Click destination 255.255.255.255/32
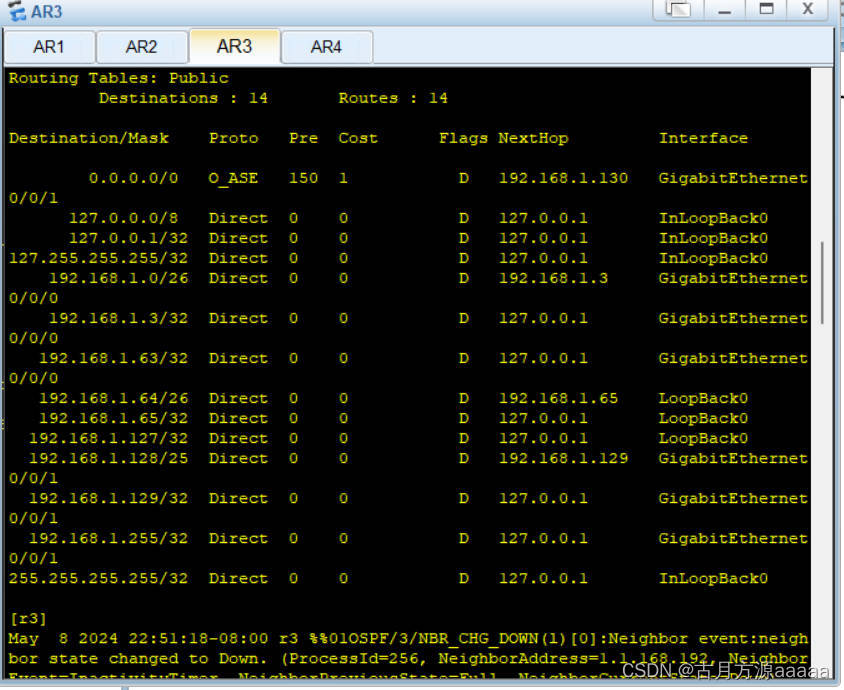This screenshot has width=844, height=690. [x=99, y=579]
